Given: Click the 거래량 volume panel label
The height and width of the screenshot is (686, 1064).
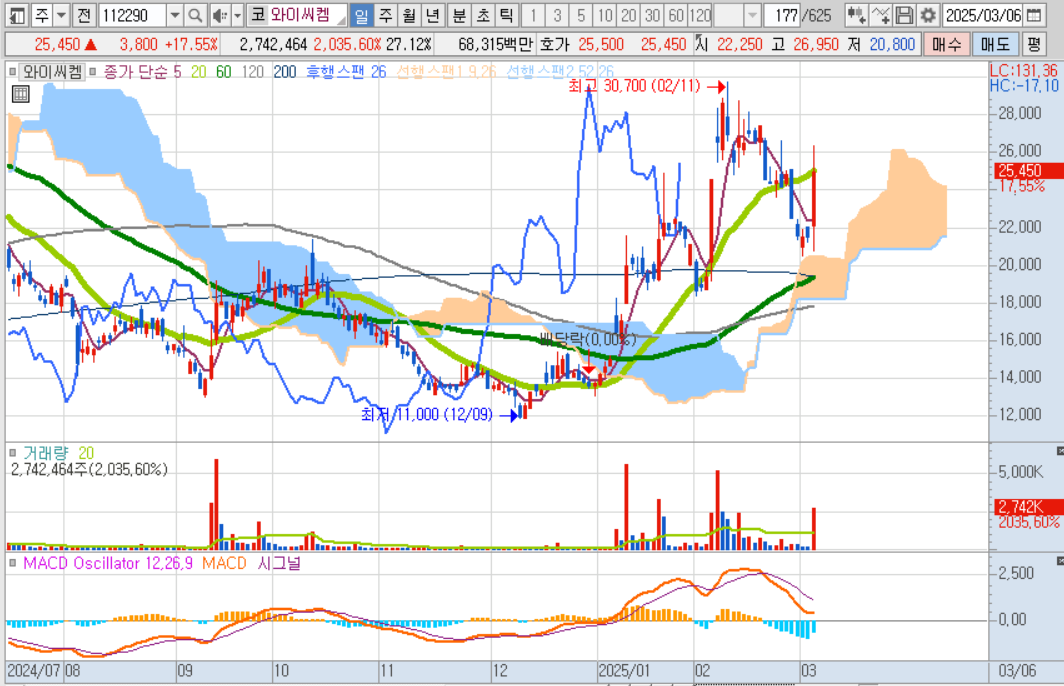Looking at the screenshot, I should point(46,453).
